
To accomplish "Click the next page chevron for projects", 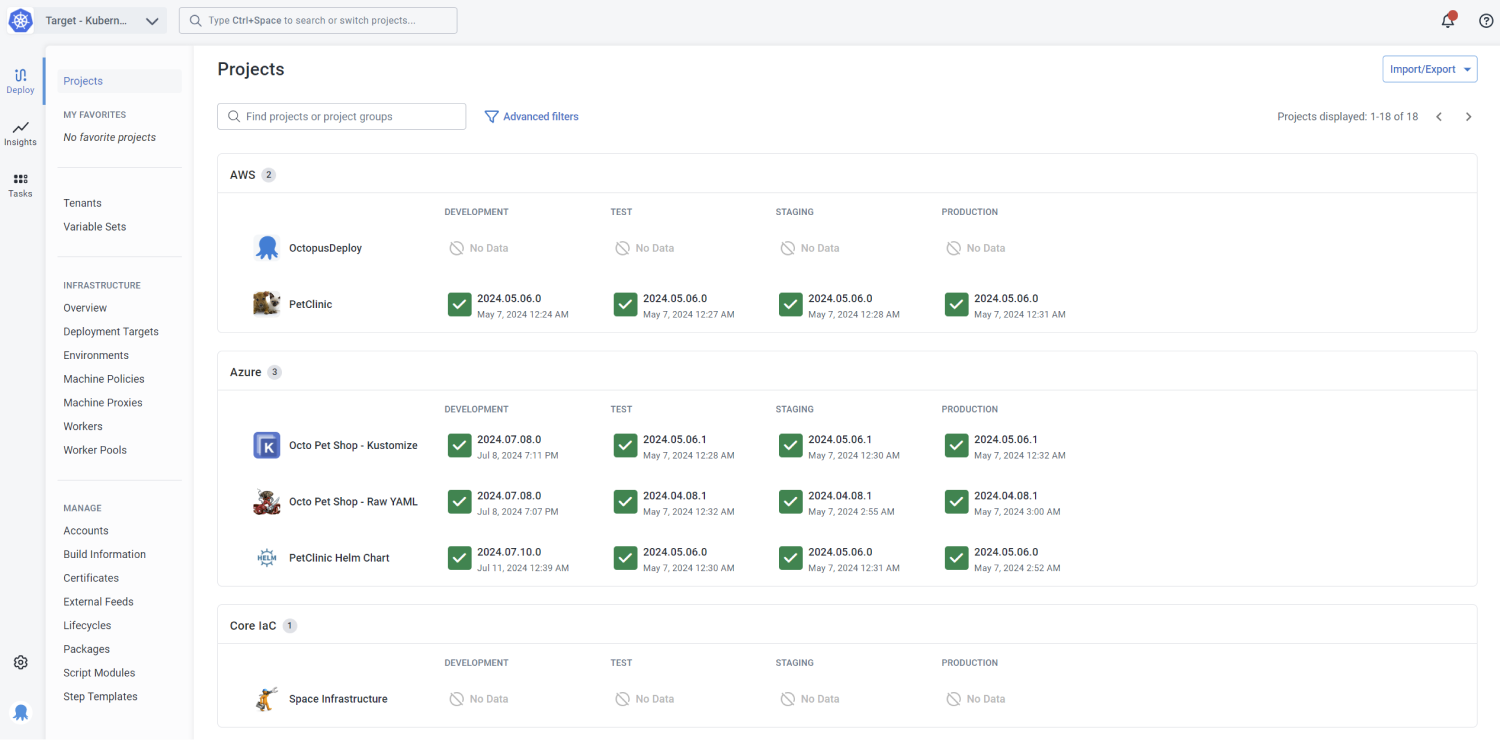I will [1468, 116].
